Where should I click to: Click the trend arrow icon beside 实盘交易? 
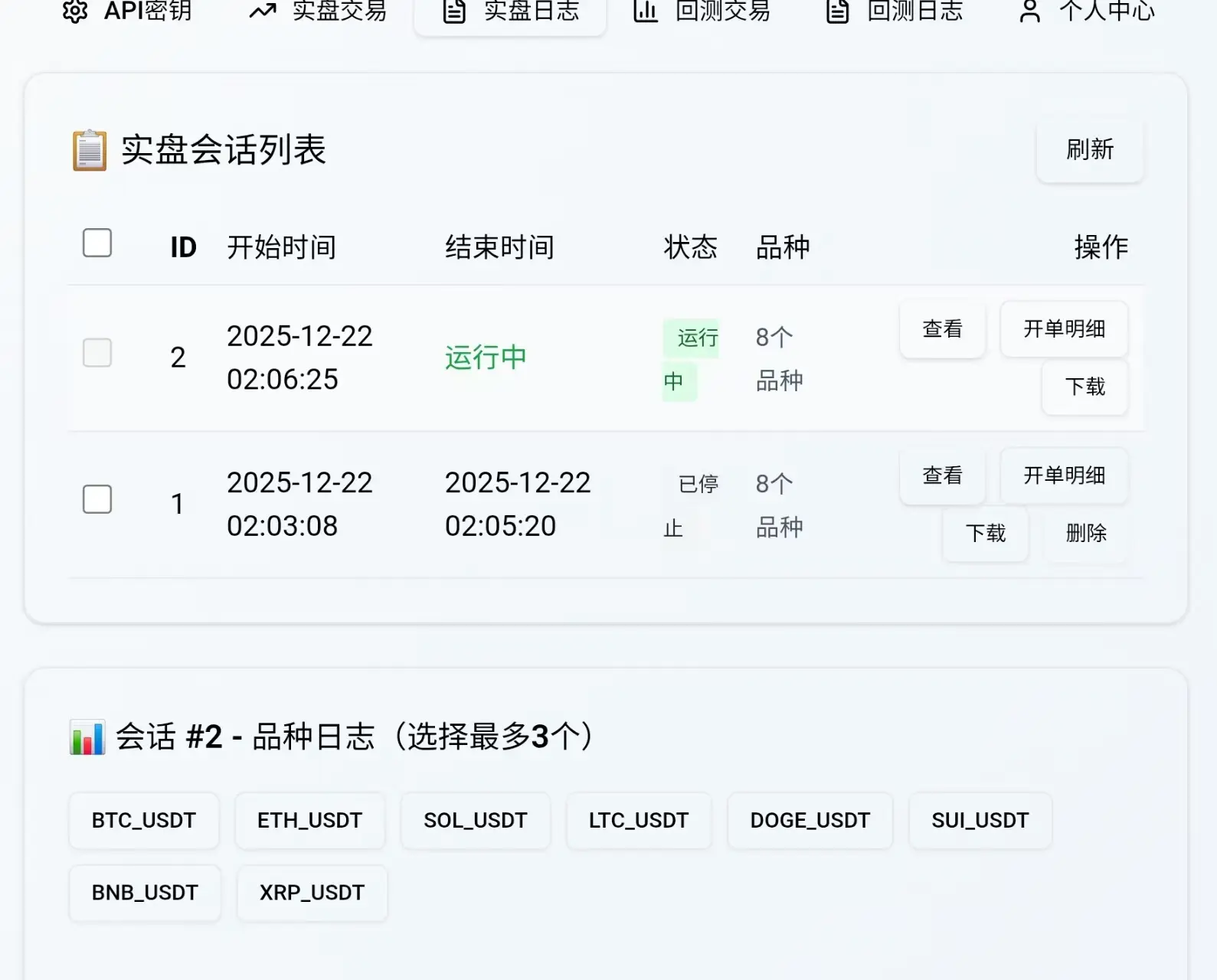tap(263, 11)
